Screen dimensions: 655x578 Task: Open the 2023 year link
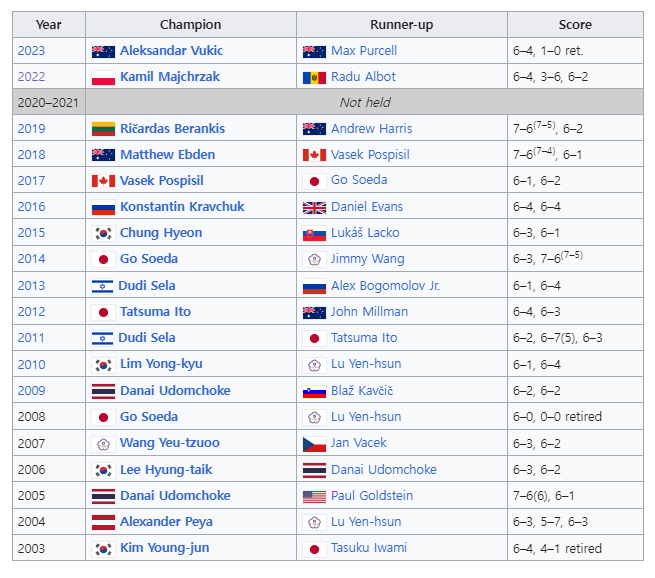(x=31, y=51)
